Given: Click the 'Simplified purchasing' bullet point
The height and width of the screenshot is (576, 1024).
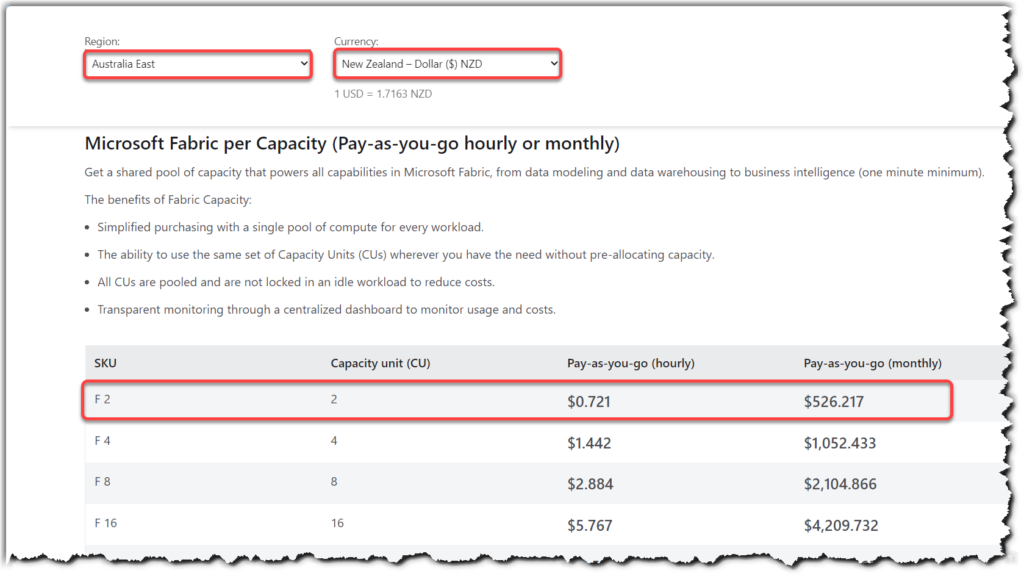Looking at the screenshot, I should pyautogui.click(x=291, y=227).
